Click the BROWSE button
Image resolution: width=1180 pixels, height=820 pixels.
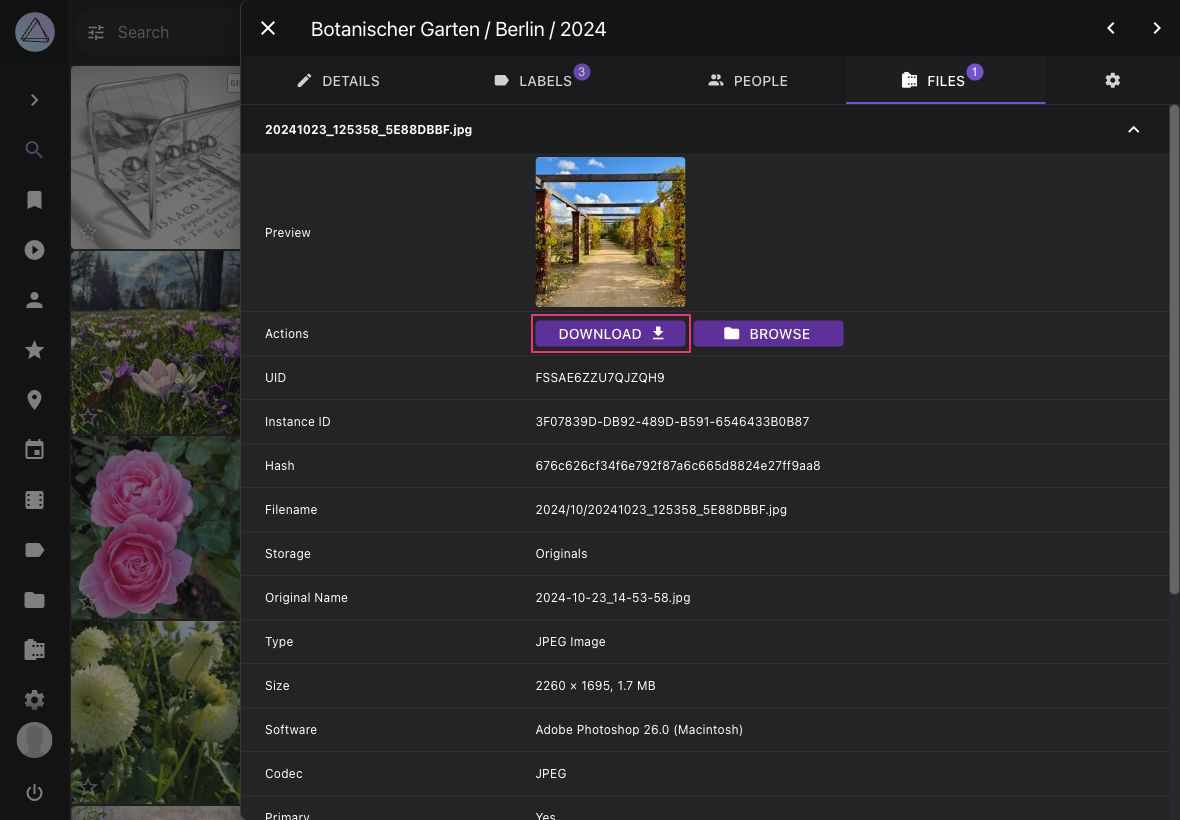[x=769, y=333]
